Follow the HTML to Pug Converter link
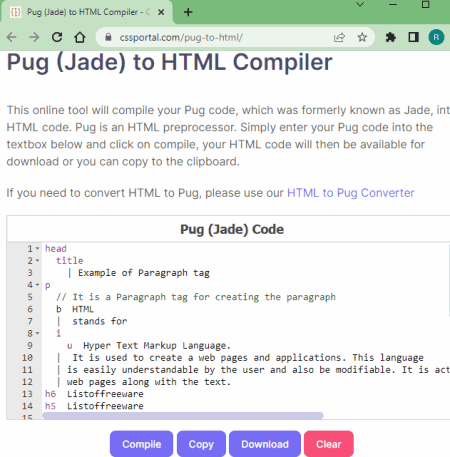Viewport: 450px width, 457px height. (351, 193)
